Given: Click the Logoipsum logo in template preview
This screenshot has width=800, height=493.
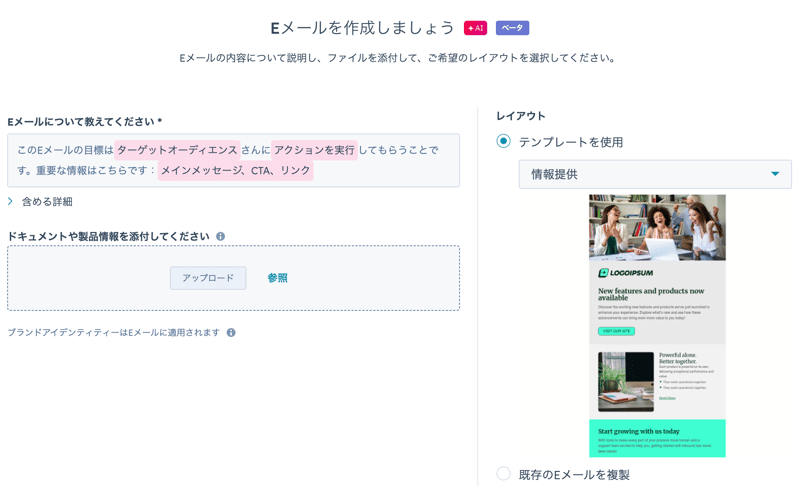Looking at the screenshot, I should coord(625,273).
